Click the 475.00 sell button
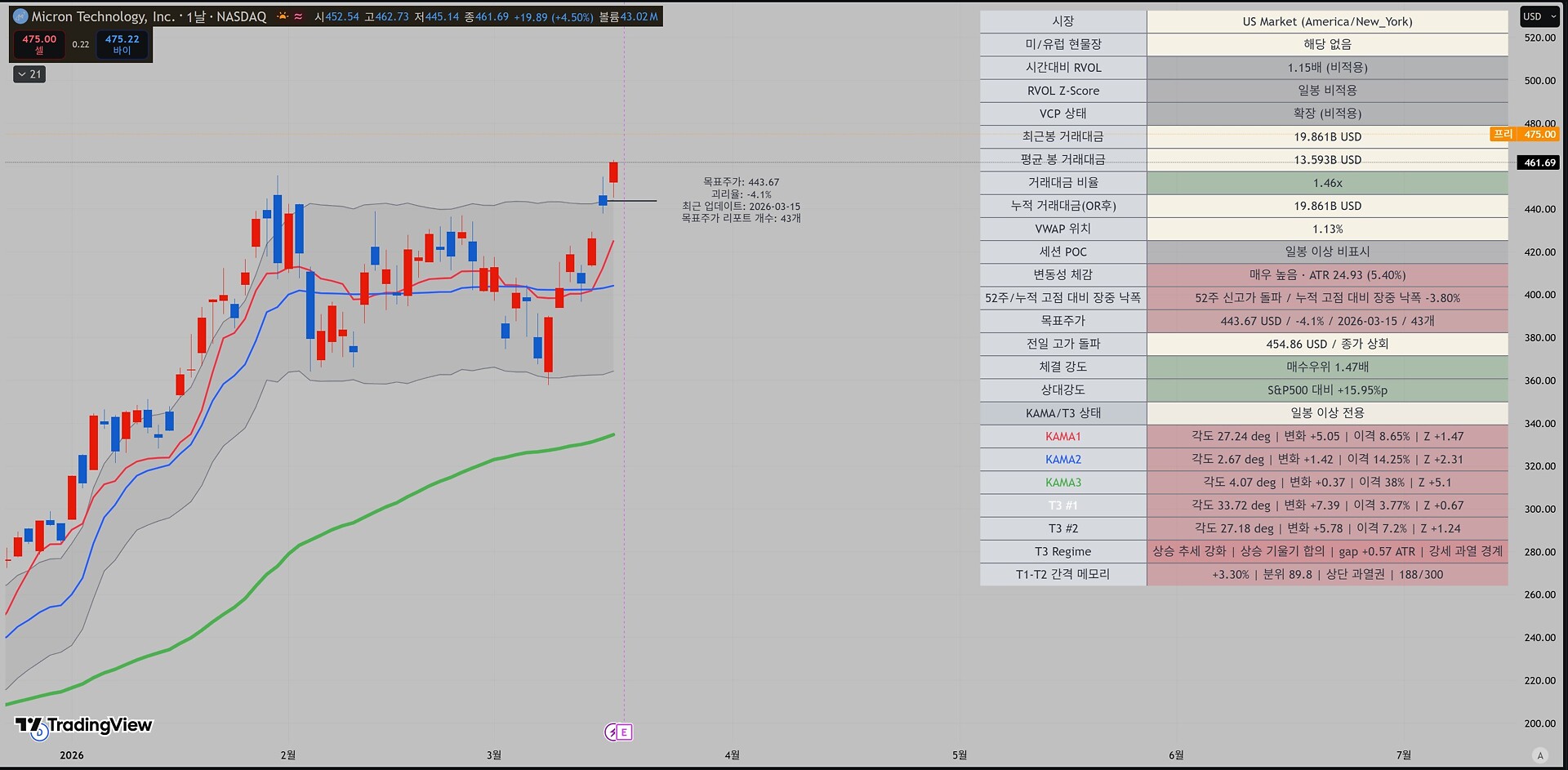This screenshot has height=770, width=1568. point(39,44)
